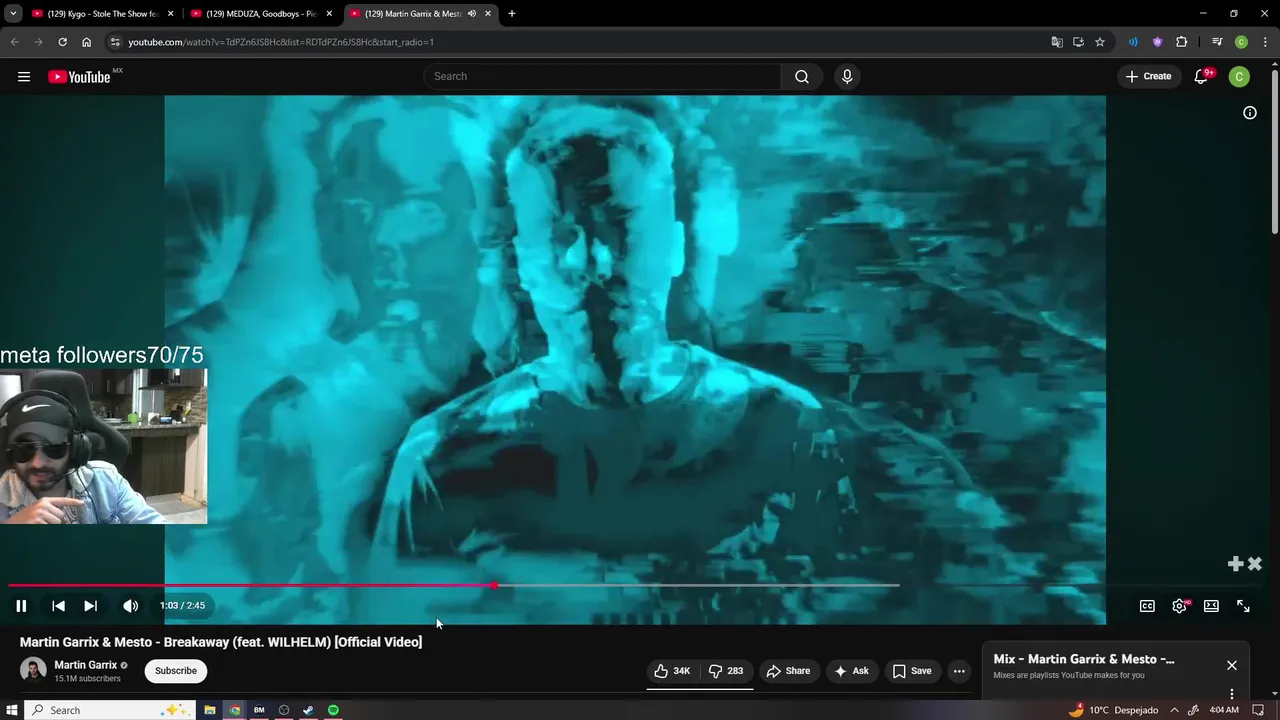Open Martin Garrix channel avatar
1280x720 pixels.
click(x=33, y=670)
